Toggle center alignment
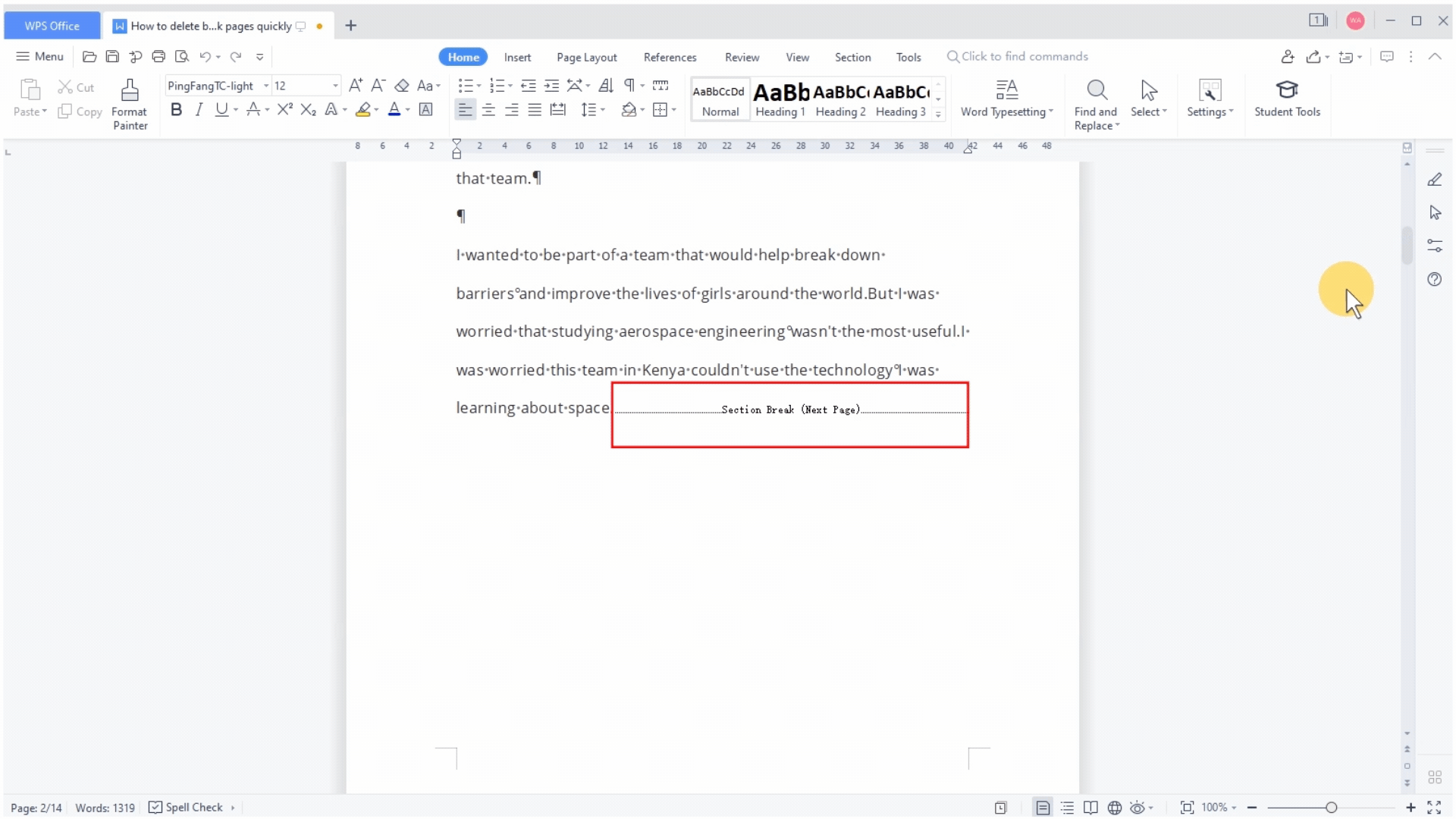The height and width of the screenshot is (819, 1456). click(488, 110)
